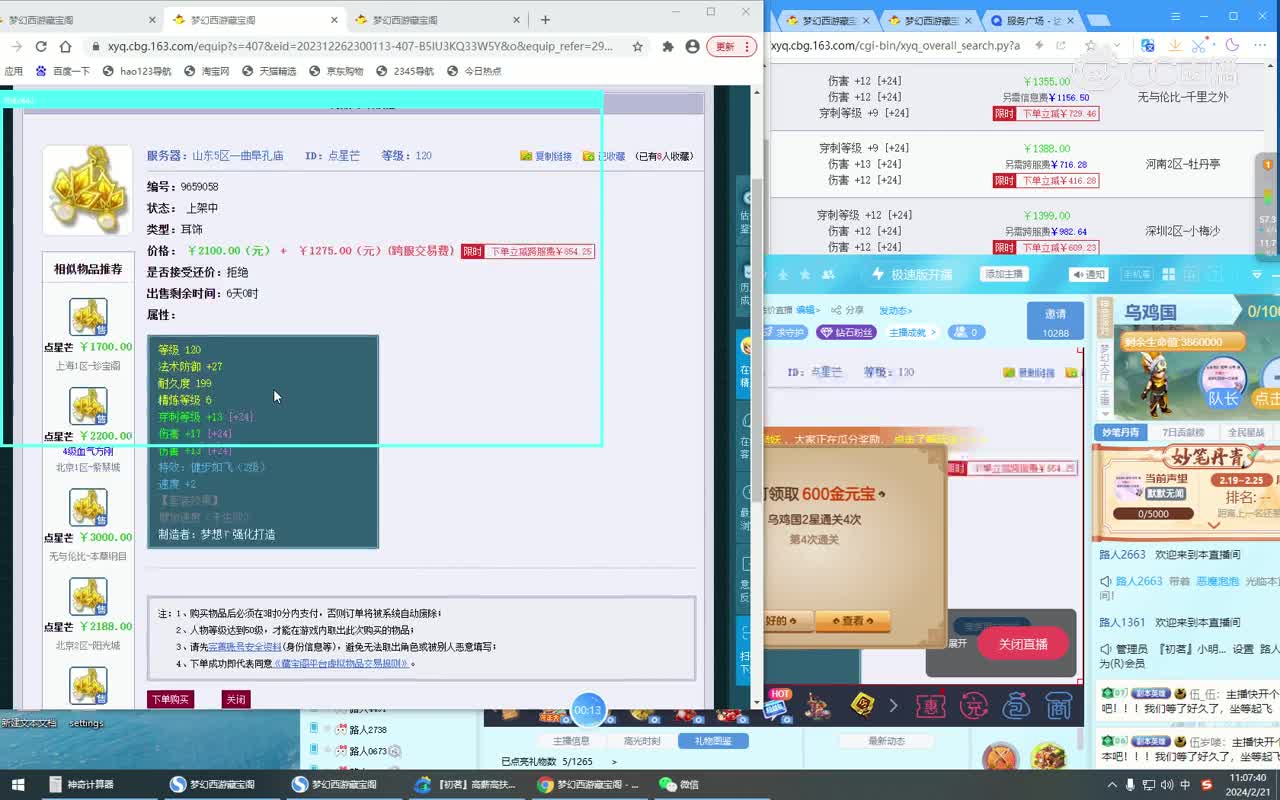Open the three-dot menu in right browser
Viewport: 1280px width, 800px height.
click(1259, 45)
